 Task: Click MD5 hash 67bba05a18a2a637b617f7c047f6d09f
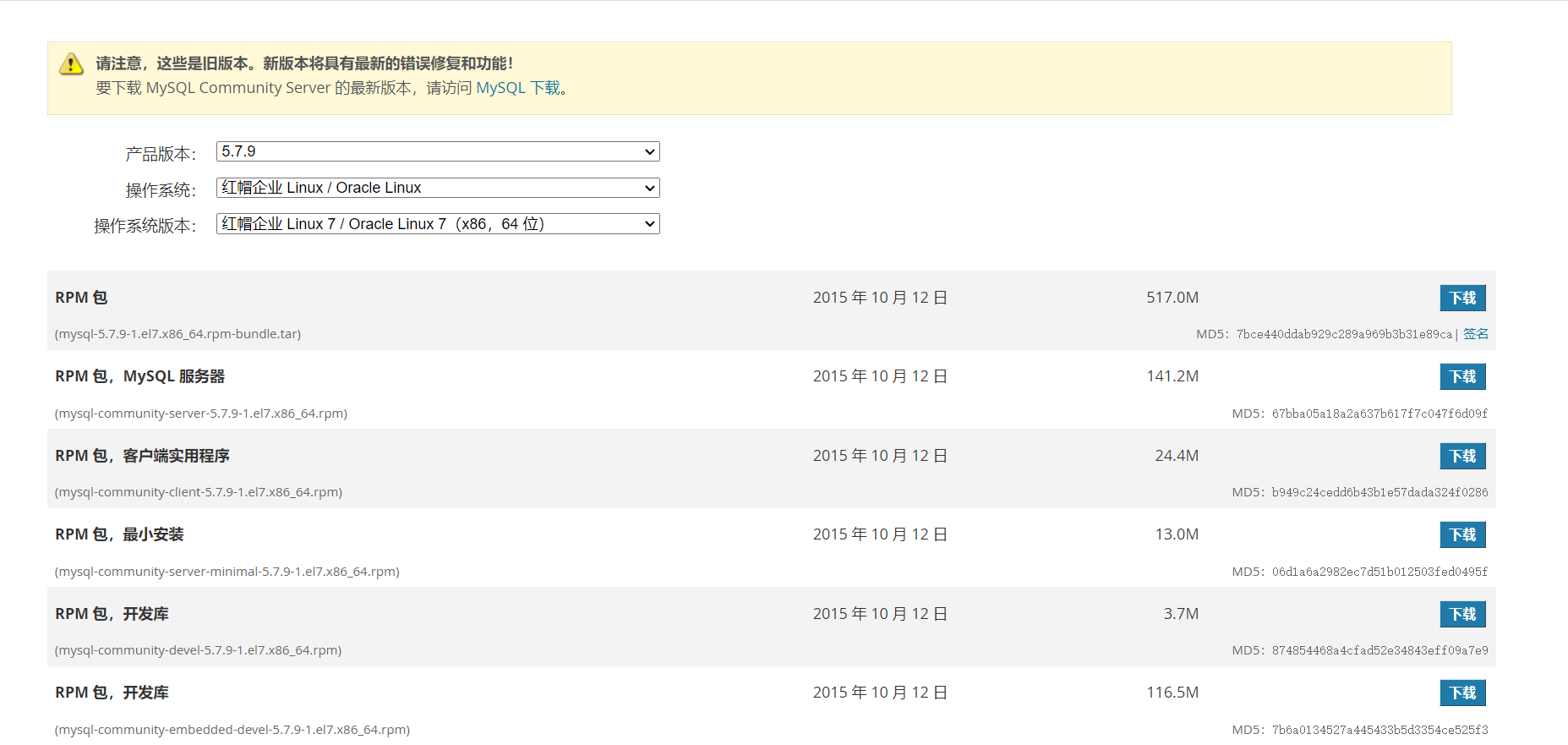[1380, 414]
